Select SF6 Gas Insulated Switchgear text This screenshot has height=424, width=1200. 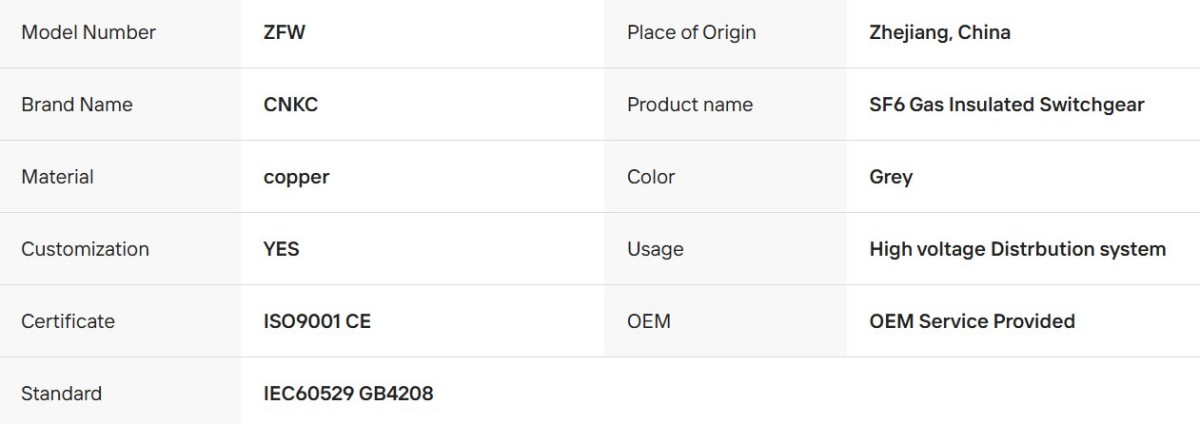(1007, 104)
